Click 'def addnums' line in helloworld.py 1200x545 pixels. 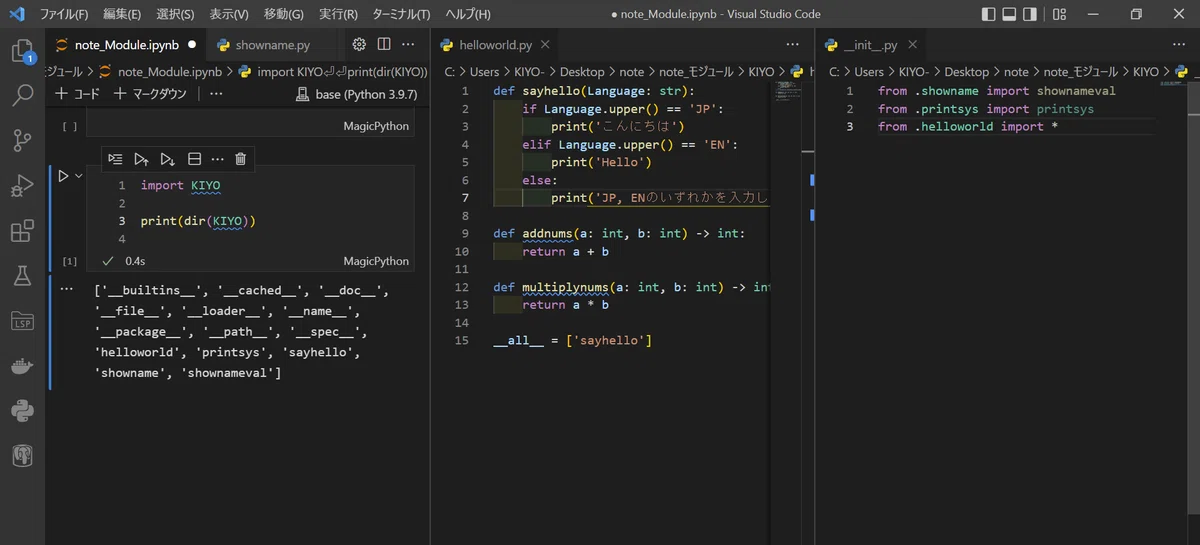[x=617, y=234]
